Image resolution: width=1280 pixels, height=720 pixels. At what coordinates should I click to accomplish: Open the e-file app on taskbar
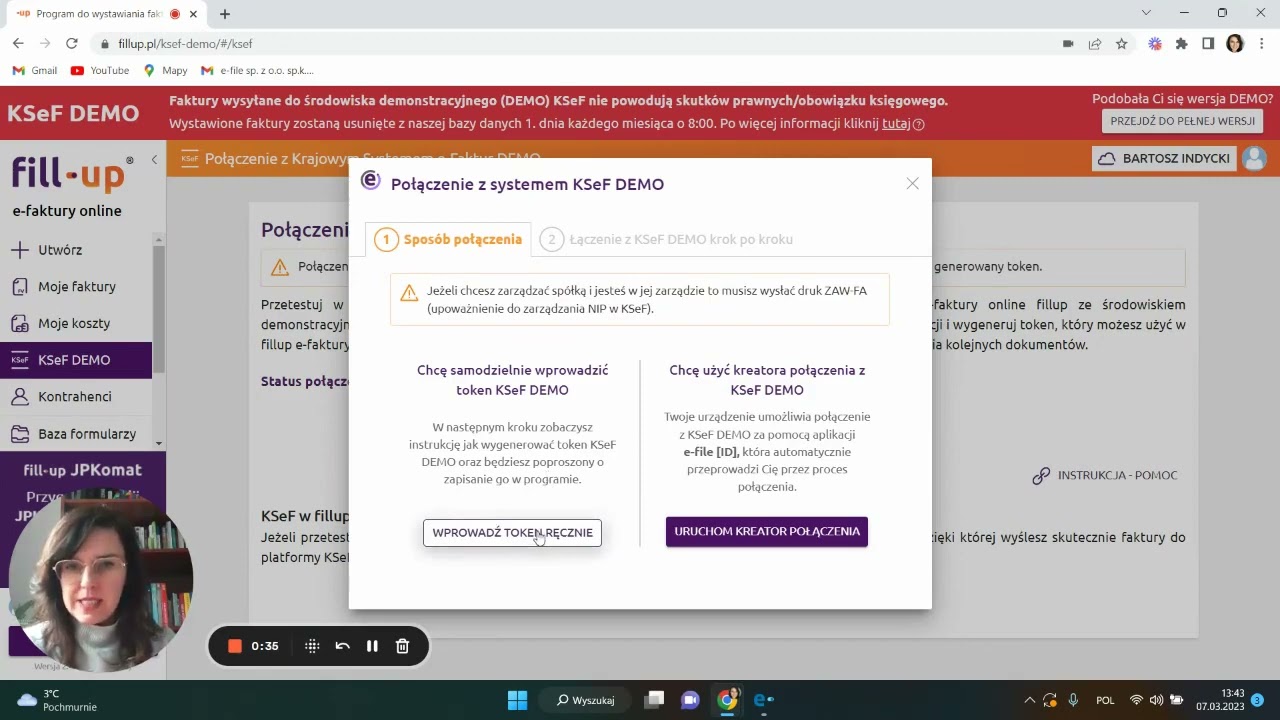[764, 700]
